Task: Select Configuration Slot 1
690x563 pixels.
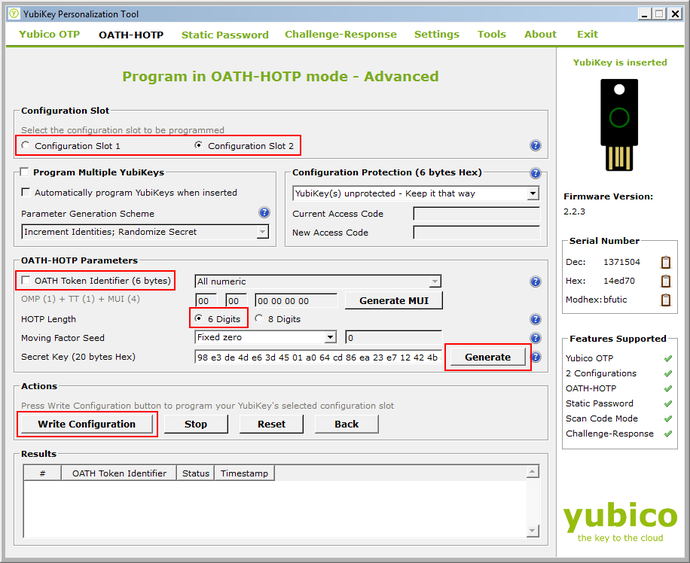Action: click(73, 146)
